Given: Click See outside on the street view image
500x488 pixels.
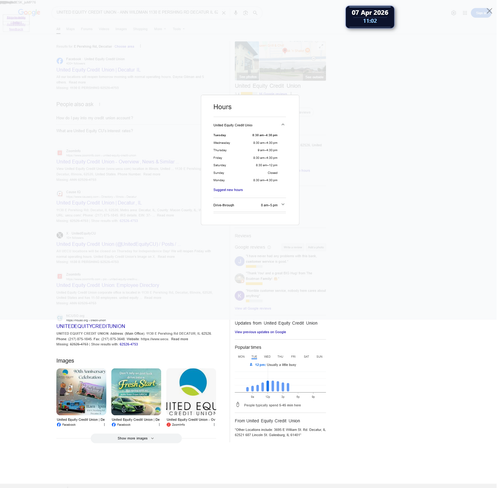Looking at the screenshot, I should point(314,77).
